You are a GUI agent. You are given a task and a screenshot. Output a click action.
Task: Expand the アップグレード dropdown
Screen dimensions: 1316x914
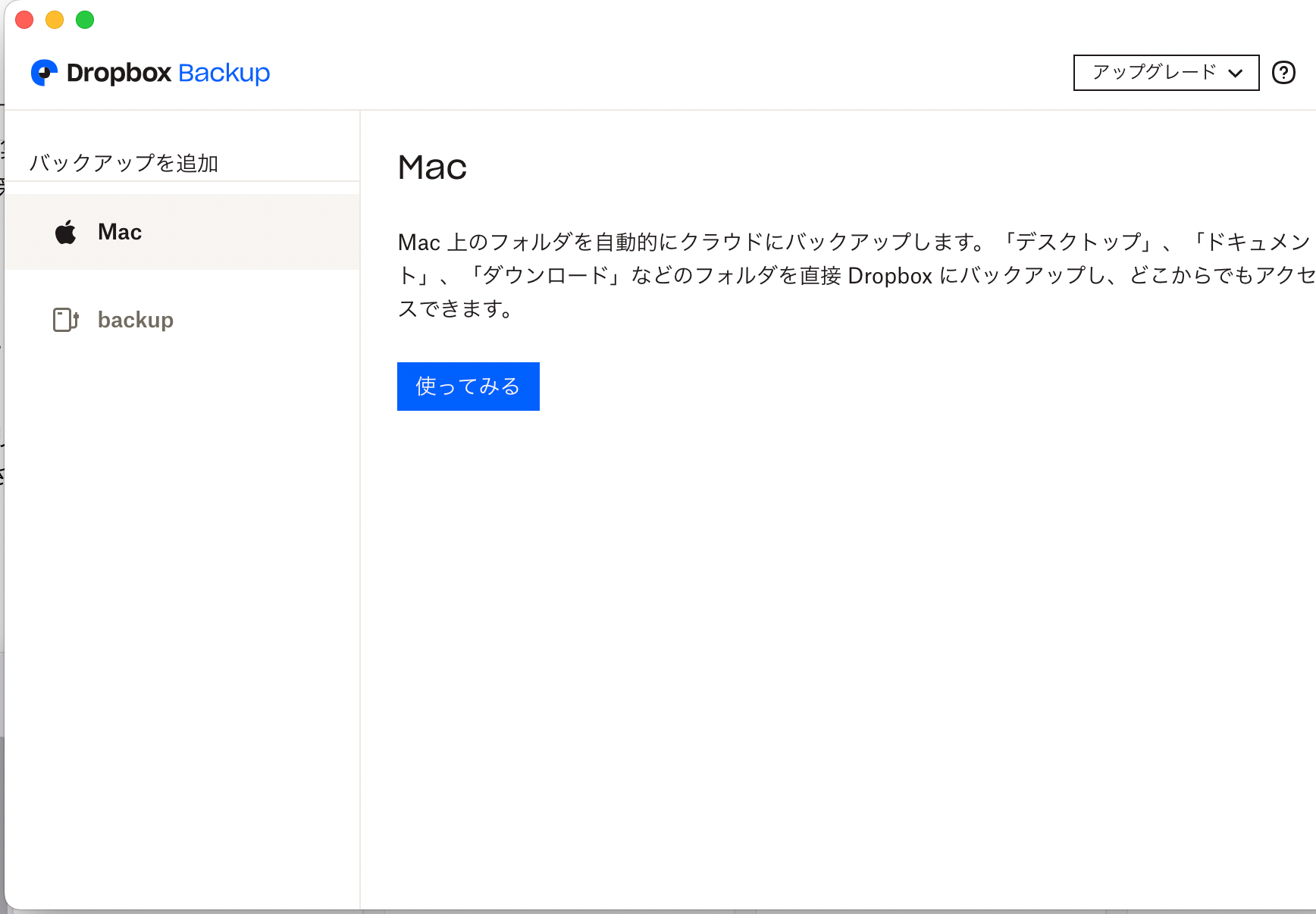1155,73
